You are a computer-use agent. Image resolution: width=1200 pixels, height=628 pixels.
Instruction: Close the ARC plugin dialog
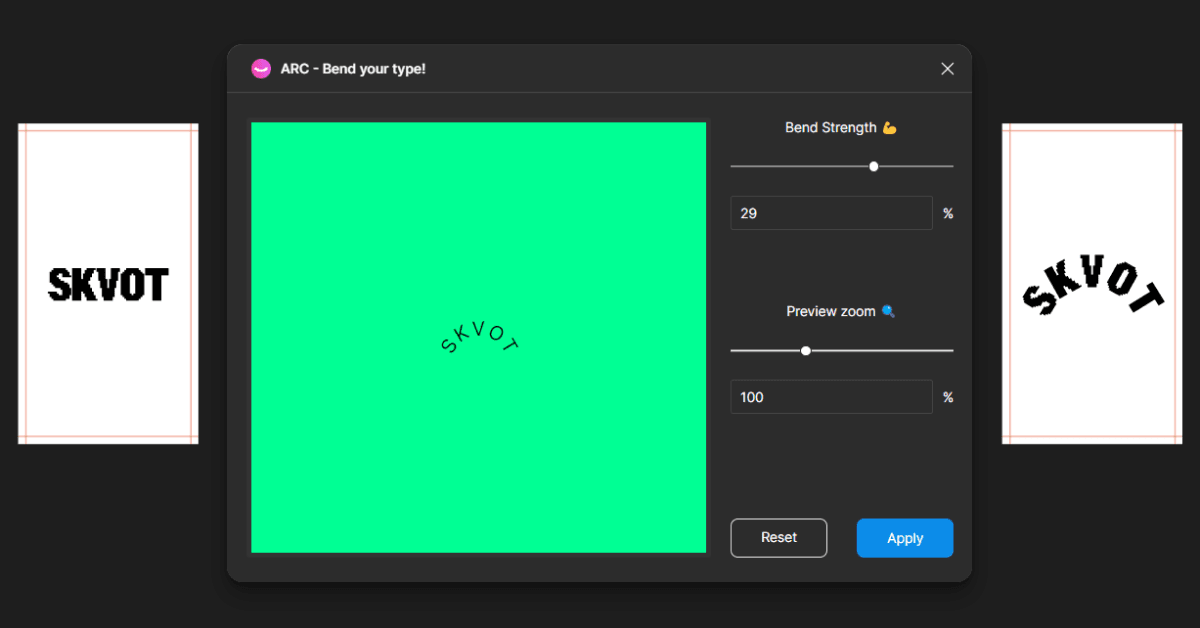coord(947,69)
